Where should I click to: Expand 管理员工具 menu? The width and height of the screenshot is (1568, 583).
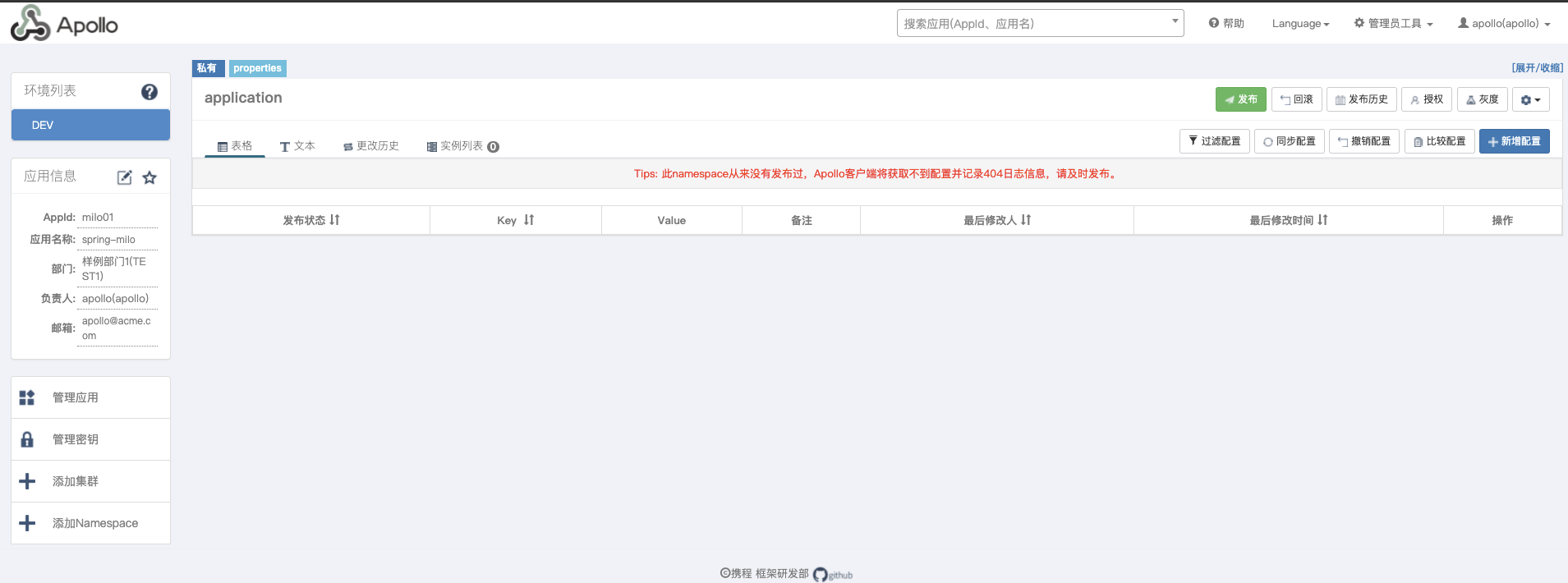[x=1393, y=24]
